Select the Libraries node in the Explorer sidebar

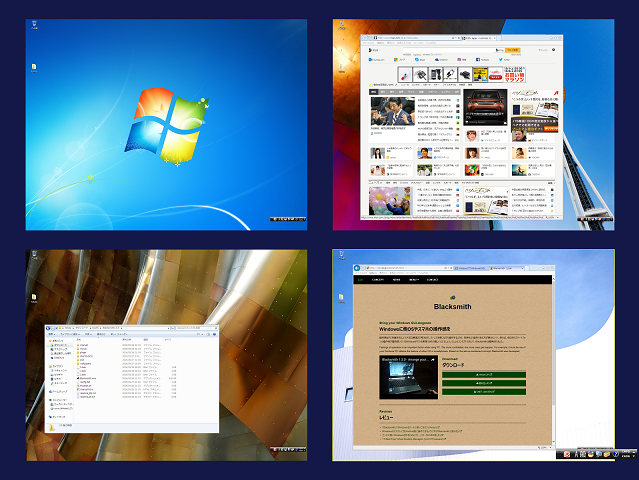[56, 366]
